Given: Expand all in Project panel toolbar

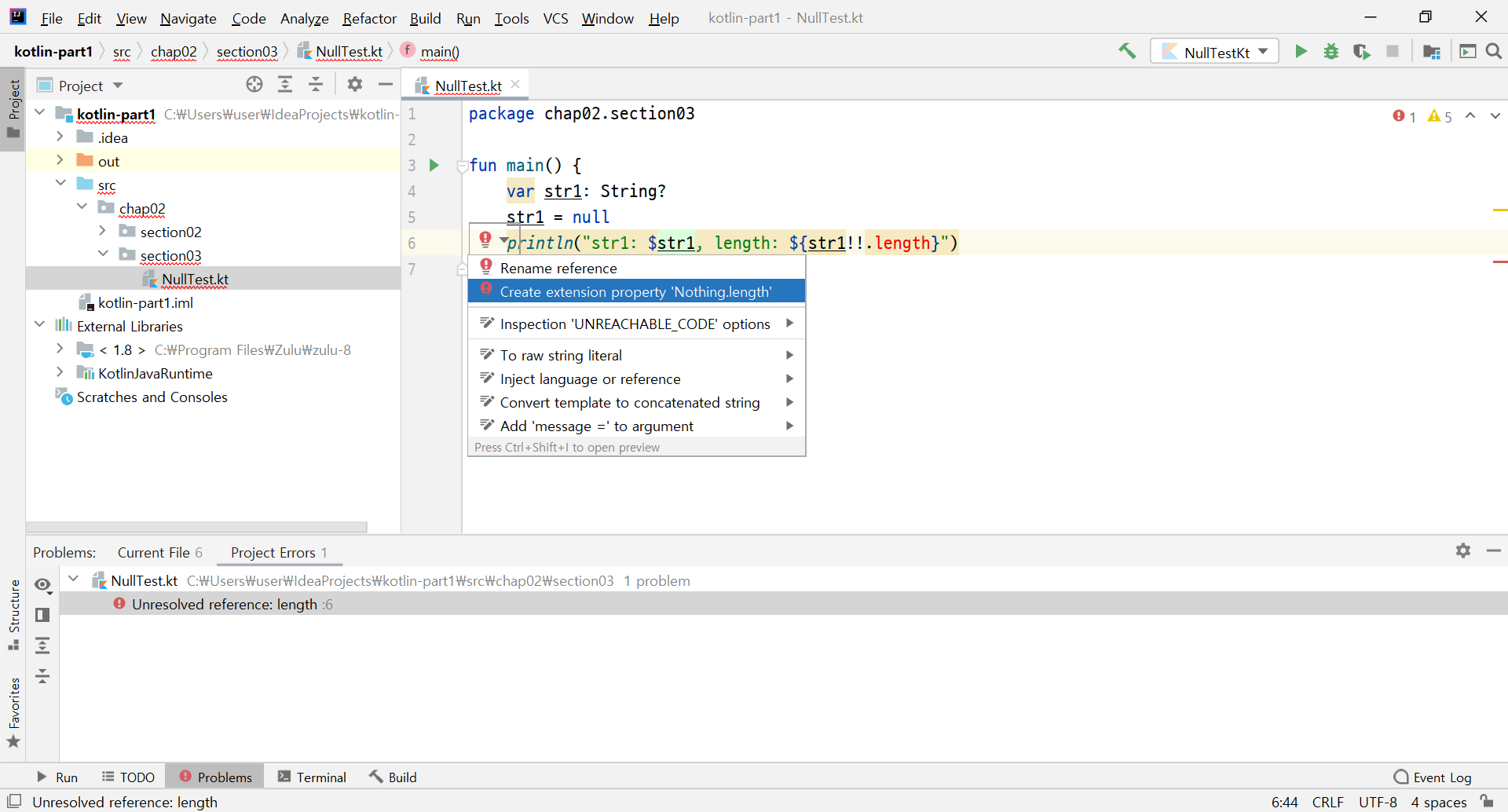Looking at the screenshot, I should click(285, 84).
